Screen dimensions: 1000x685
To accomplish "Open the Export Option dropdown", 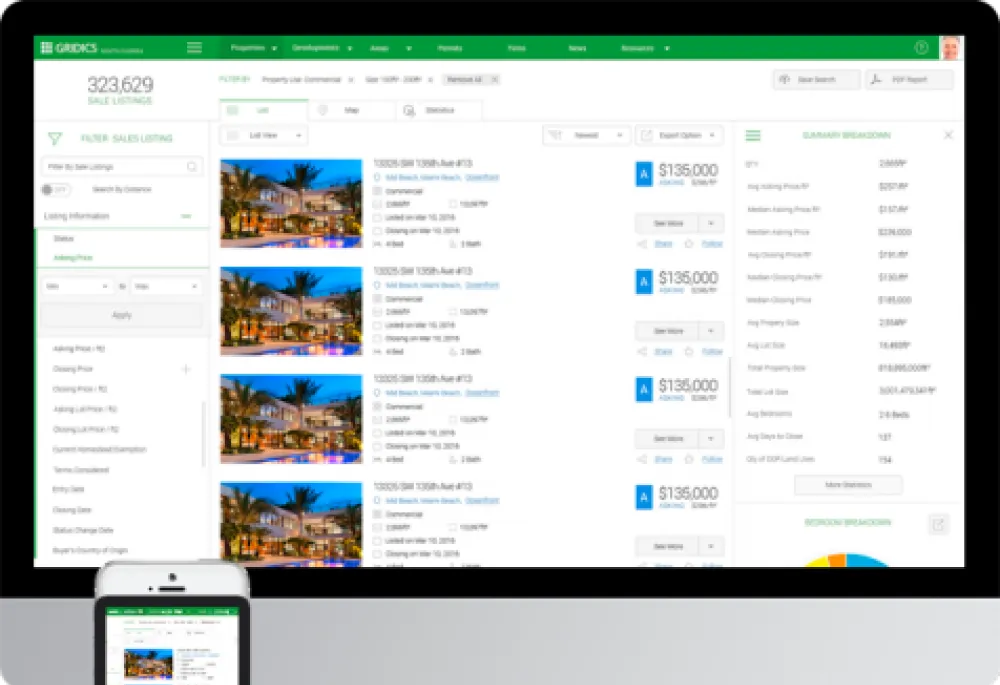I will pos(679,135).
